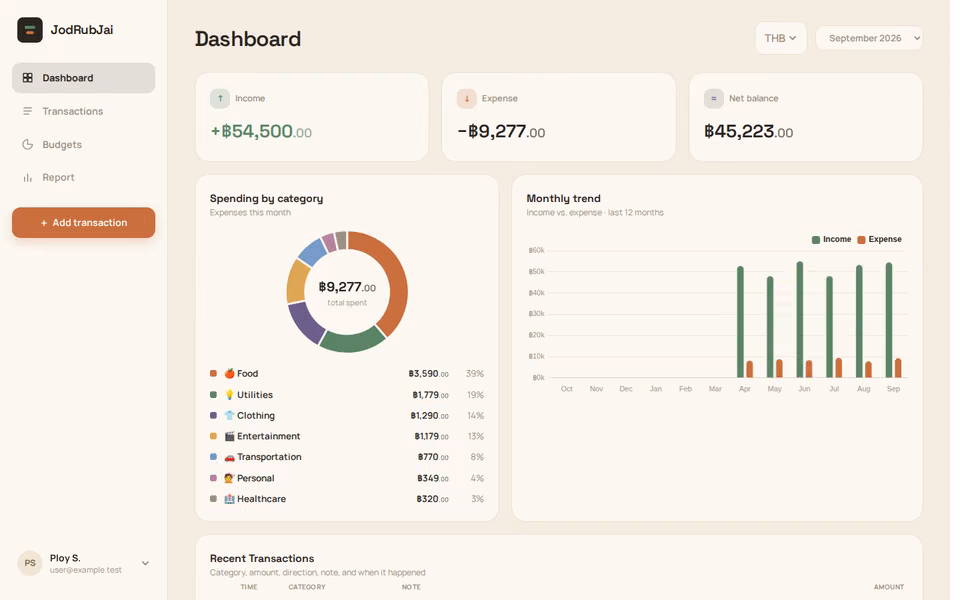Screen dimensions: 960x600
Task: Toggle the Expense series in chart legend
Action: [x=879, y=239]
